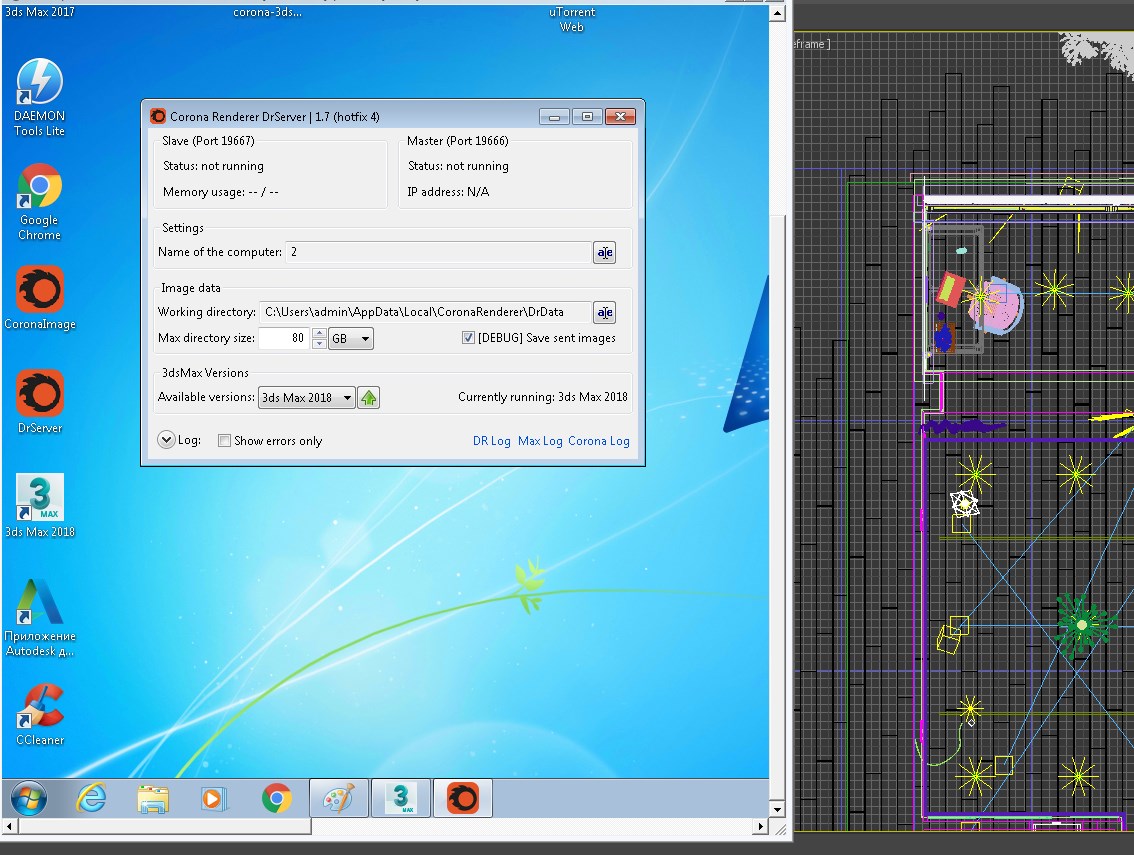The image size is (1134, 855).
Task: Decrease Max directory size with down arrow
Action: [x=319, y=344]
